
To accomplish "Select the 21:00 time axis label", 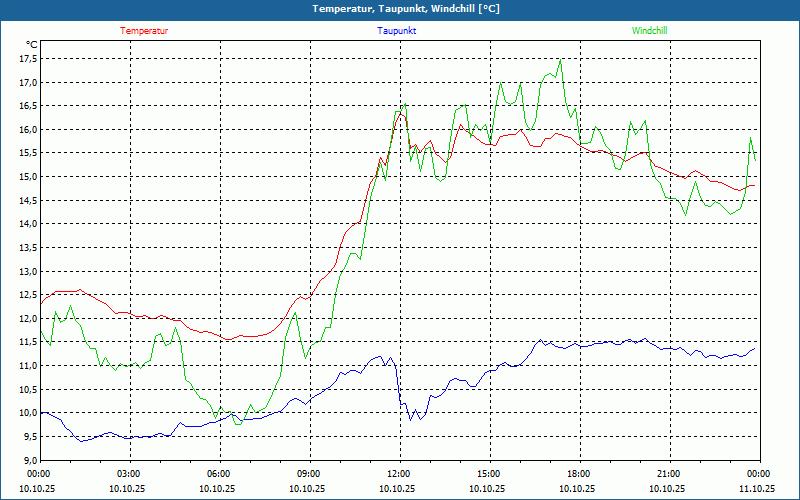I will 669,474.
